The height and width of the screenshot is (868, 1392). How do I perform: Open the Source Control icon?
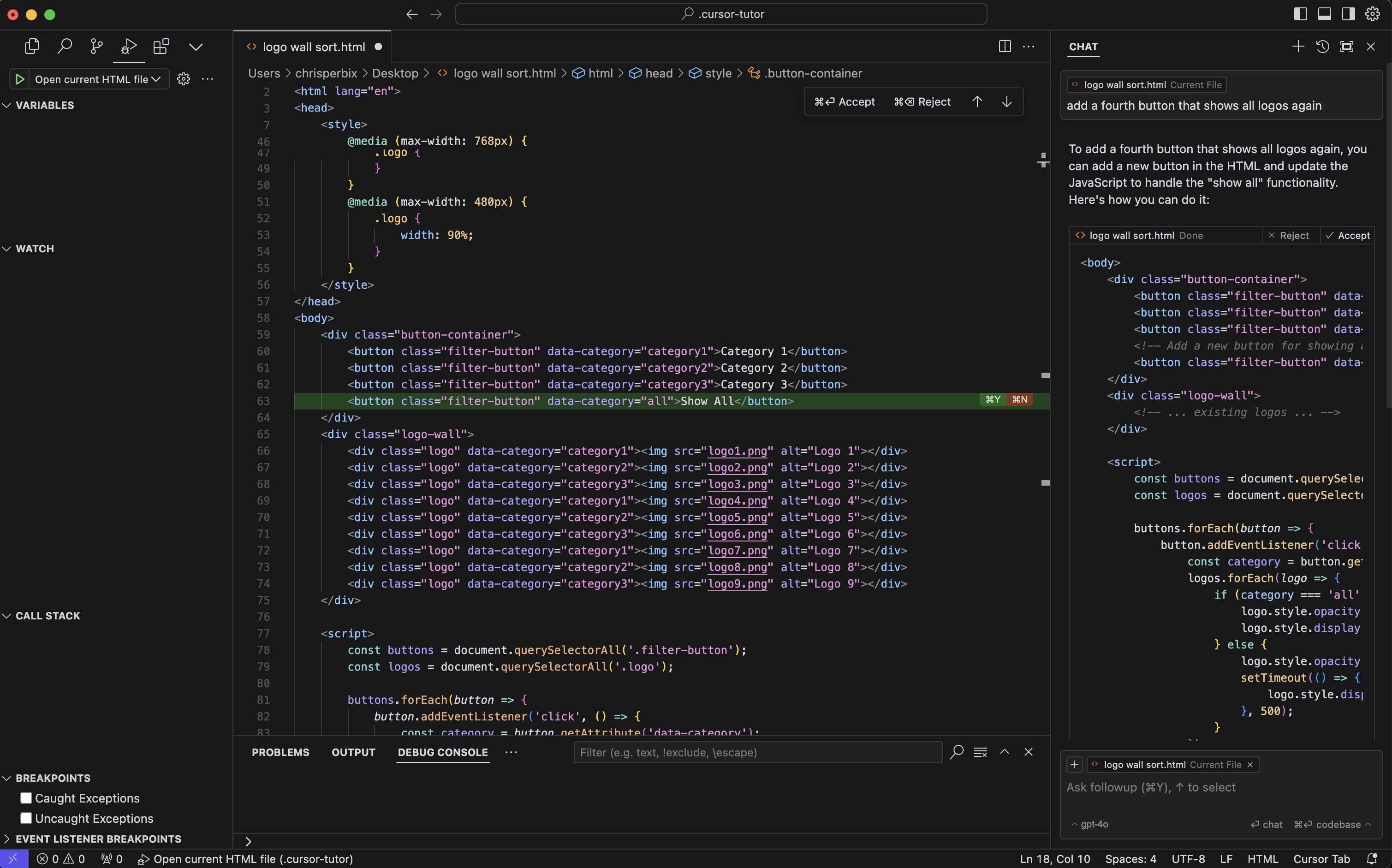(96, 47)
